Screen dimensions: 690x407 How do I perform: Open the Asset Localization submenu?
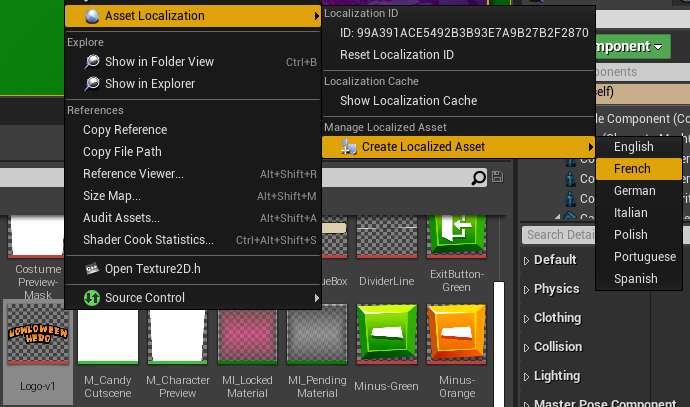click(193, 16)
